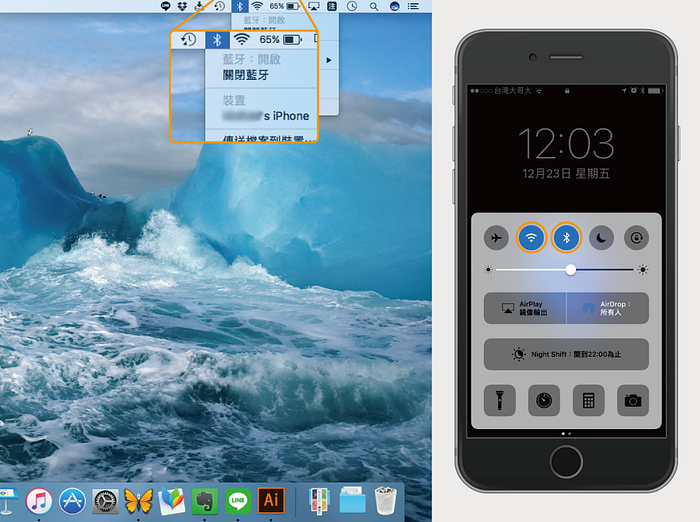Open the input method menu bar icon
Image resolution: width=700 pixels, height=522 pixels.
click(x=332, y=6)
